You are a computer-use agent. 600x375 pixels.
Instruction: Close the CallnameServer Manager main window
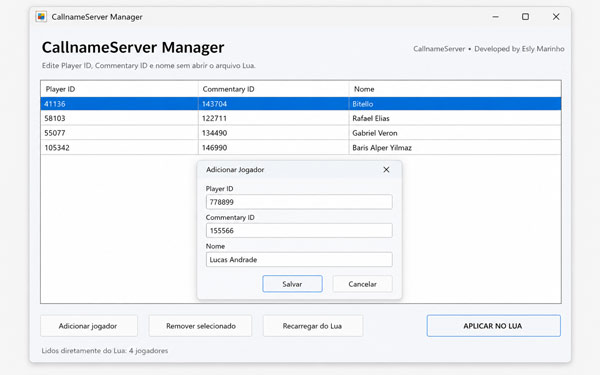point(556,16)
